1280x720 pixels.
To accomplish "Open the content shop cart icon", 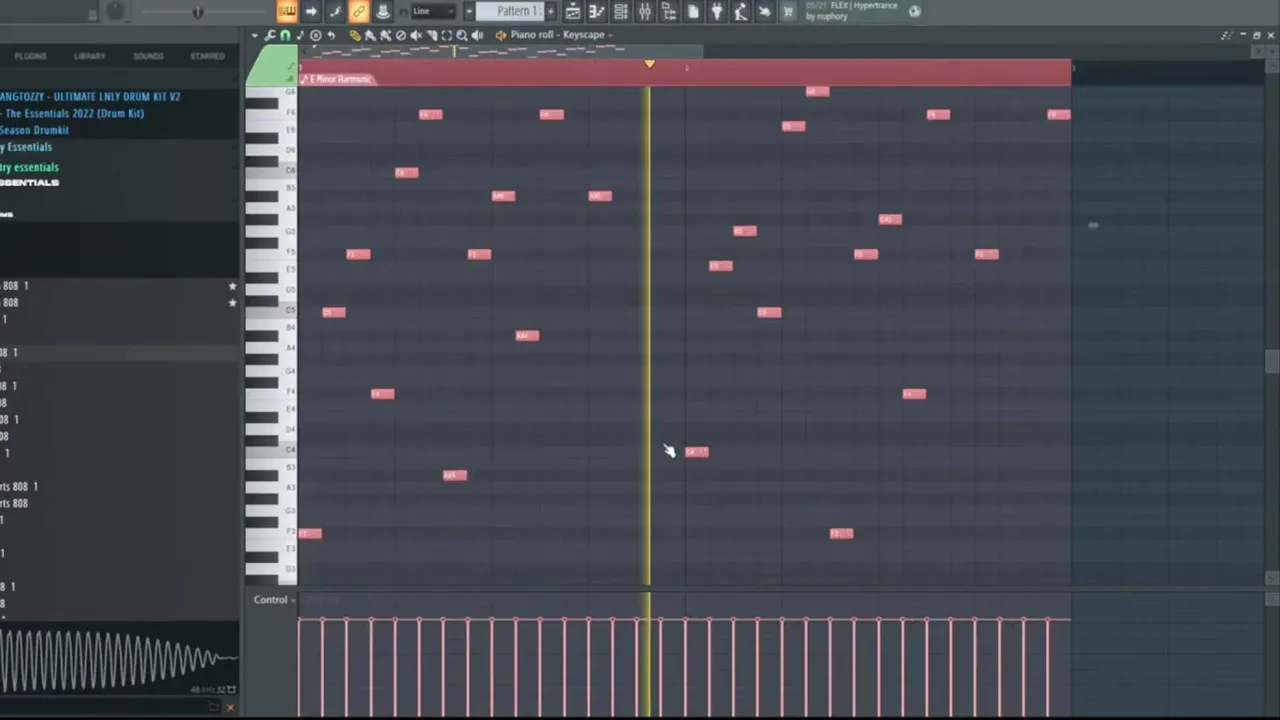I will pyautogui.click(x=788, y=11).
